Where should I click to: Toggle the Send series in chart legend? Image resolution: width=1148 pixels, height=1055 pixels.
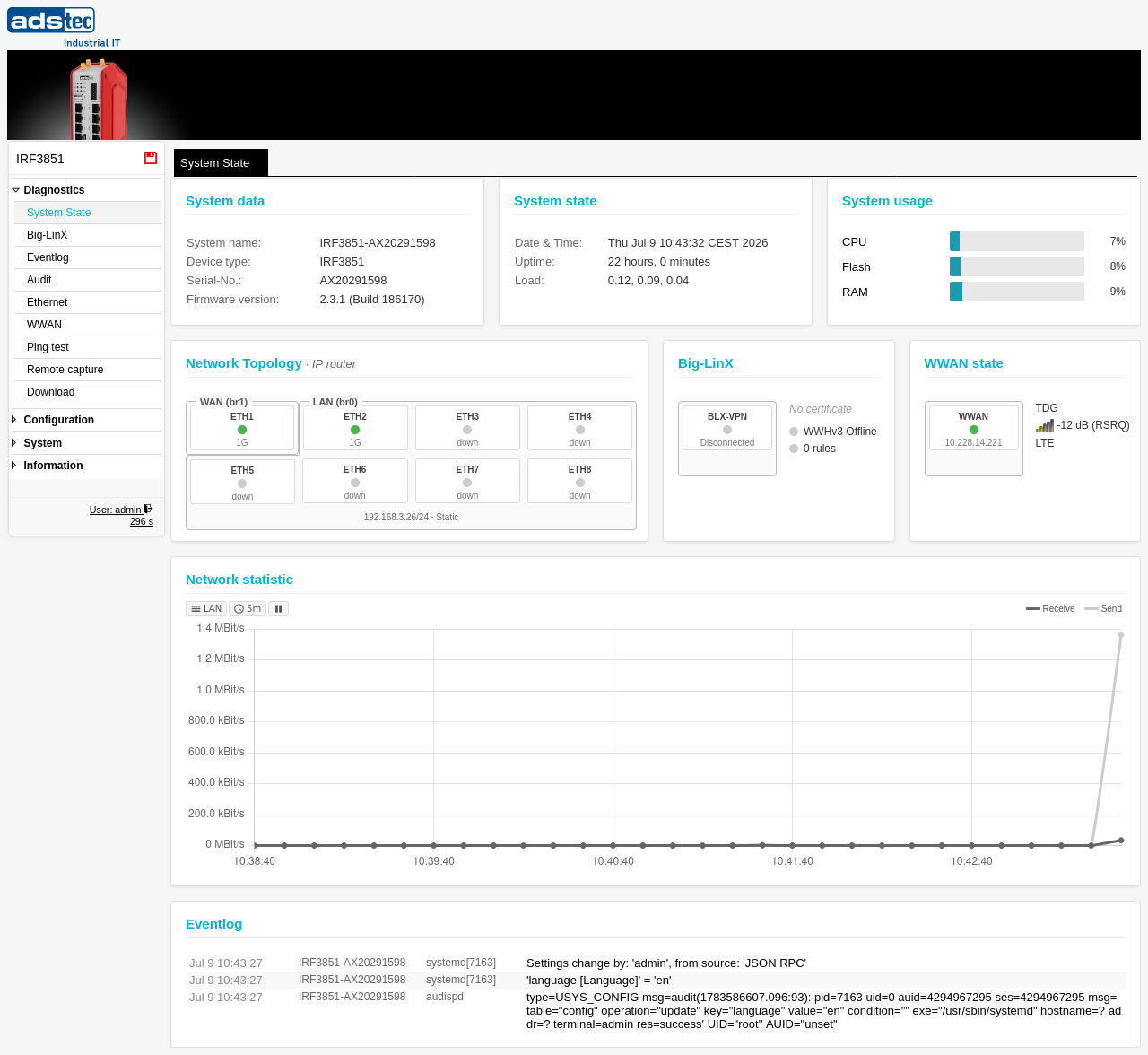pos(1103,608)
